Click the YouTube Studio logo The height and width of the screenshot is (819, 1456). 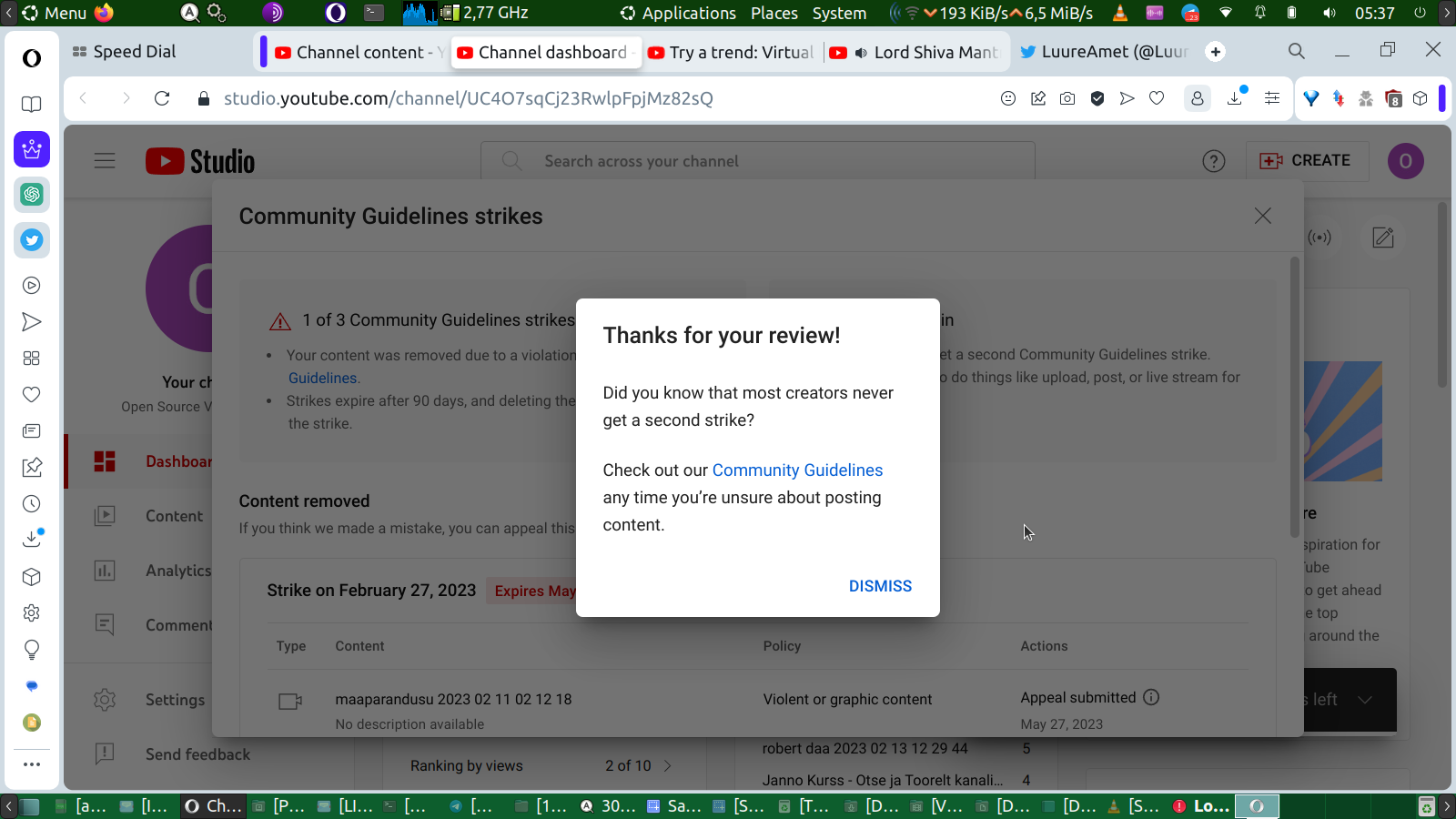[200, 161]
